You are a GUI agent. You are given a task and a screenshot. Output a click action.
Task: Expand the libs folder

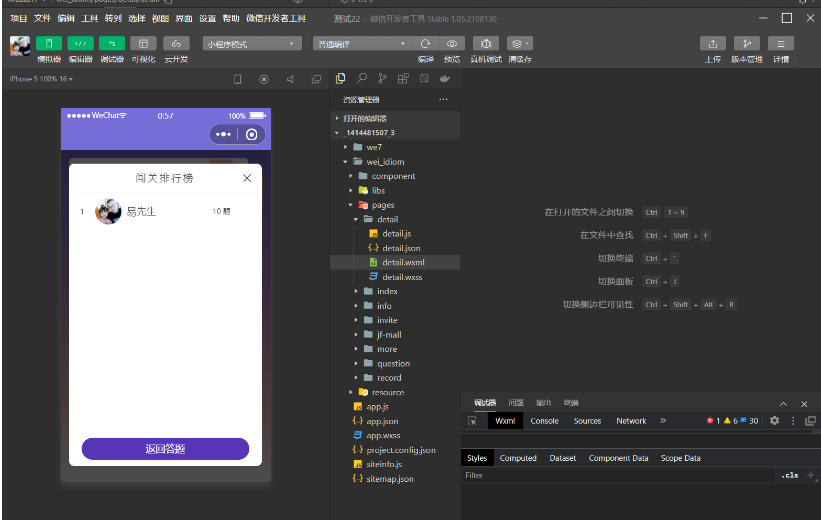(x=395, y=191)
